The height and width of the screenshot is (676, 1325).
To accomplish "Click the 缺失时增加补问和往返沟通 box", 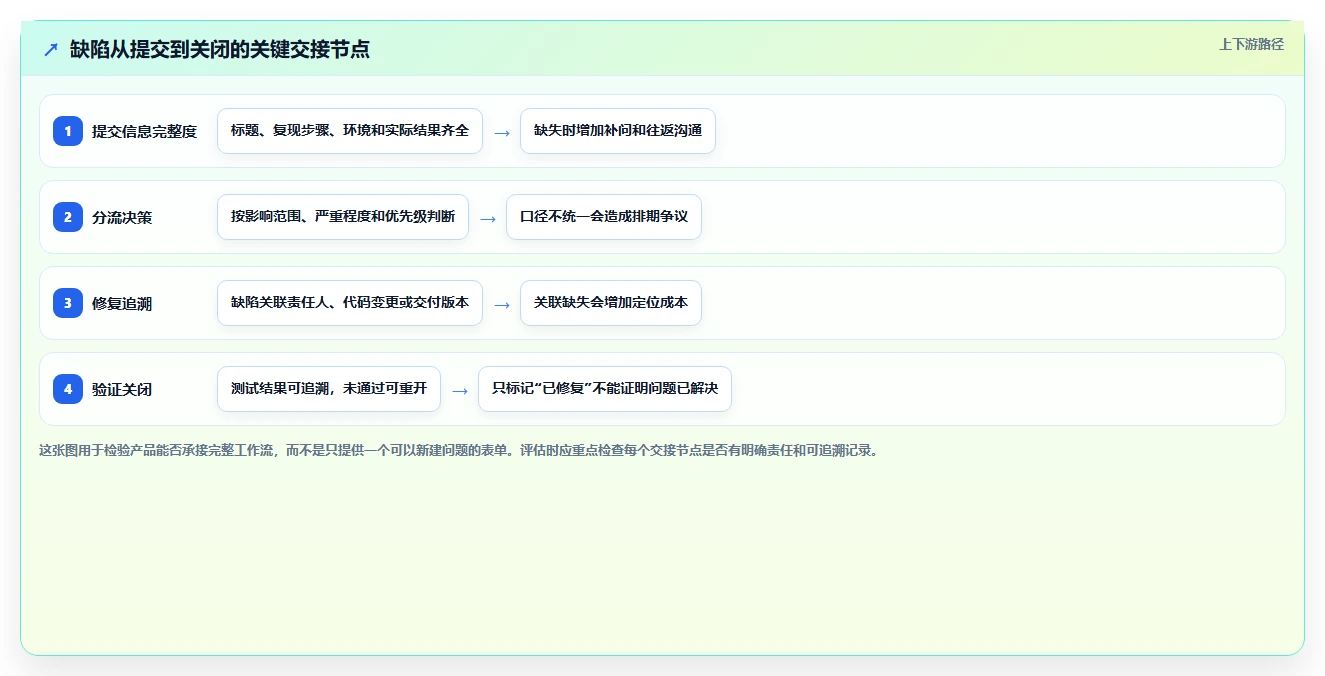I will coord(618,131).
